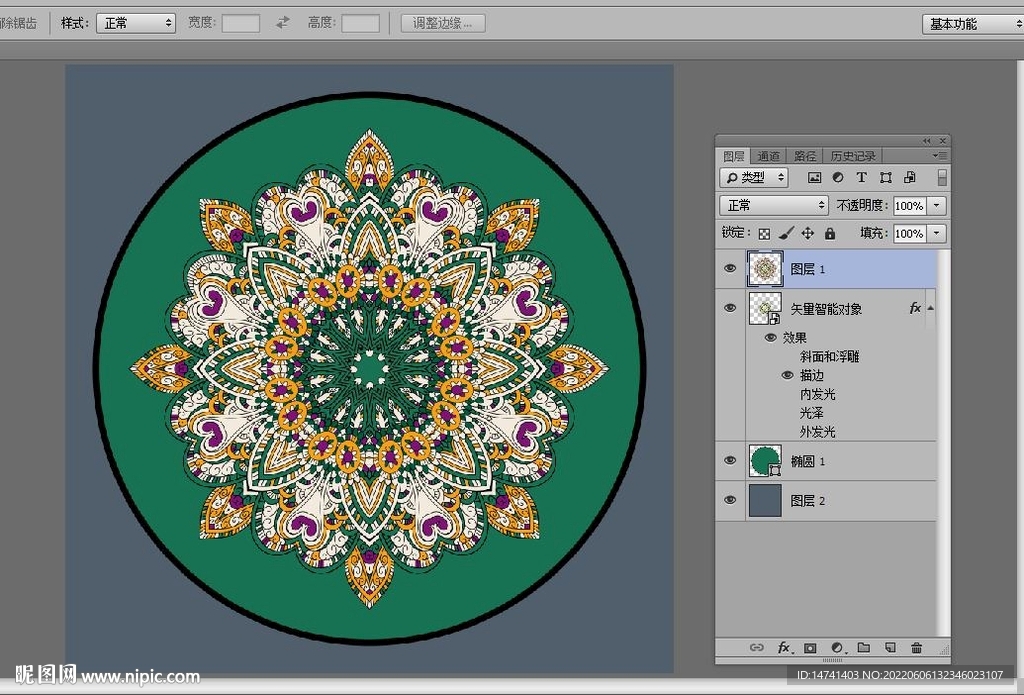Add a layer mask from Layers panel
This screenshot has height=695, width=1024.
point(810,647)
